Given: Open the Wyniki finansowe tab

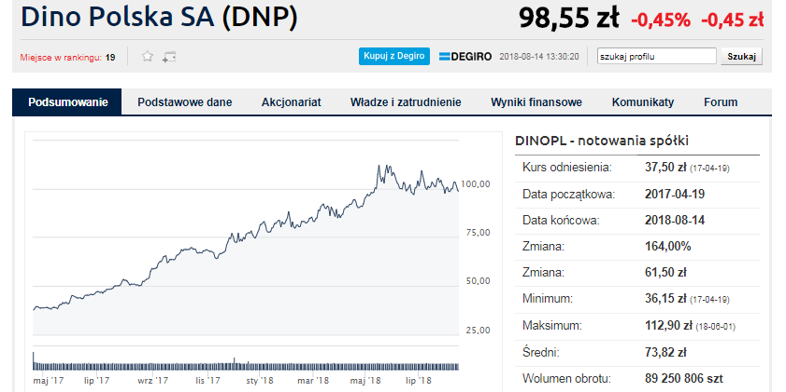Looking at the screenshot, I should [x=536, y=102].
